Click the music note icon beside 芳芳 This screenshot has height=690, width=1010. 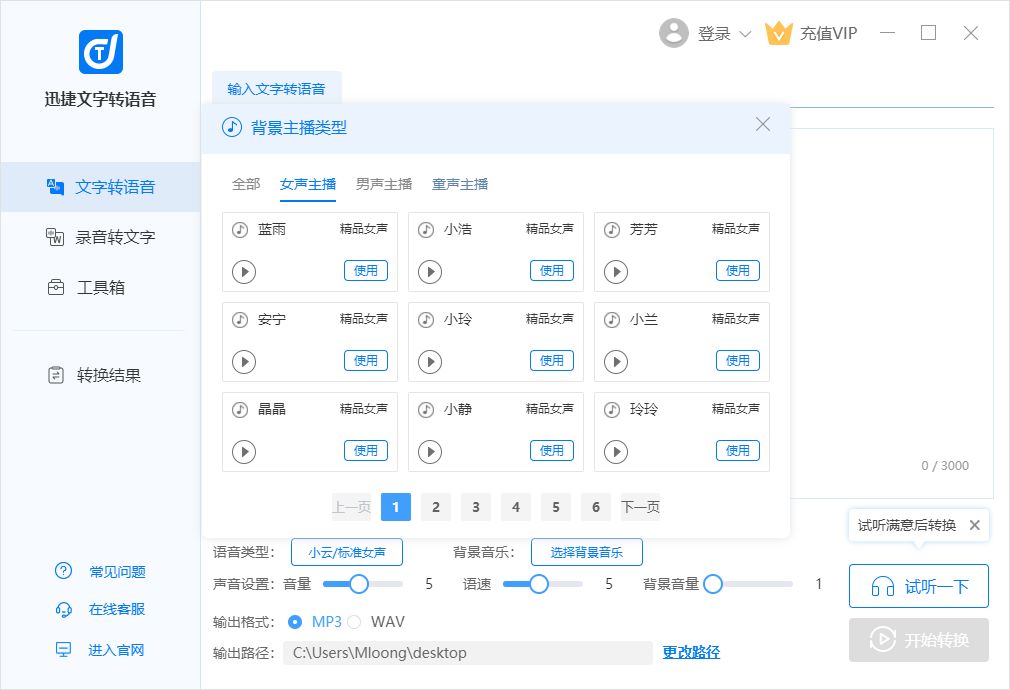coord(613,229)
